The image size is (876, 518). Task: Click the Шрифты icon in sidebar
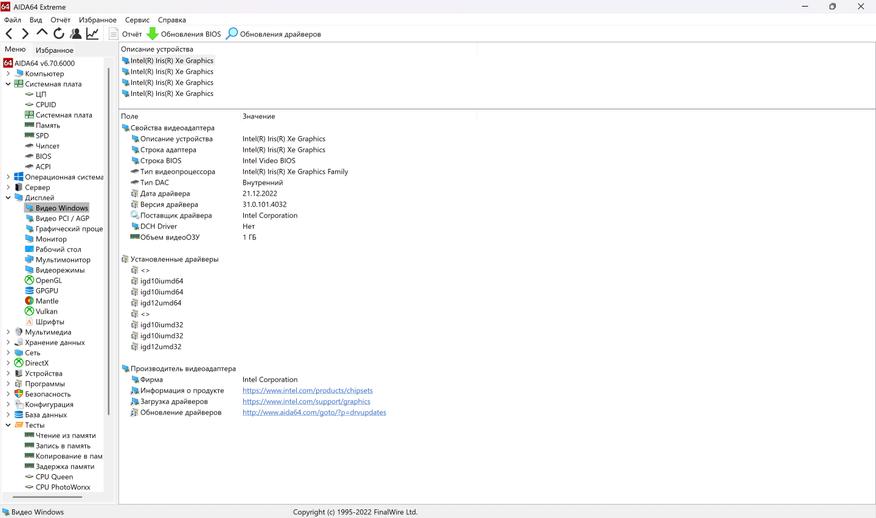30,321
